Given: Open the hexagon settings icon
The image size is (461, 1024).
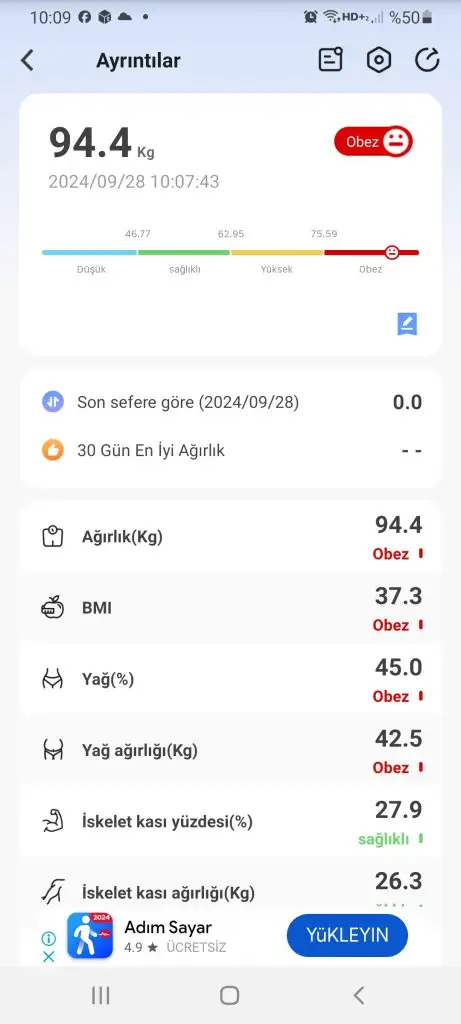Looking at the screenshot, I should click(x=379, y=60).
